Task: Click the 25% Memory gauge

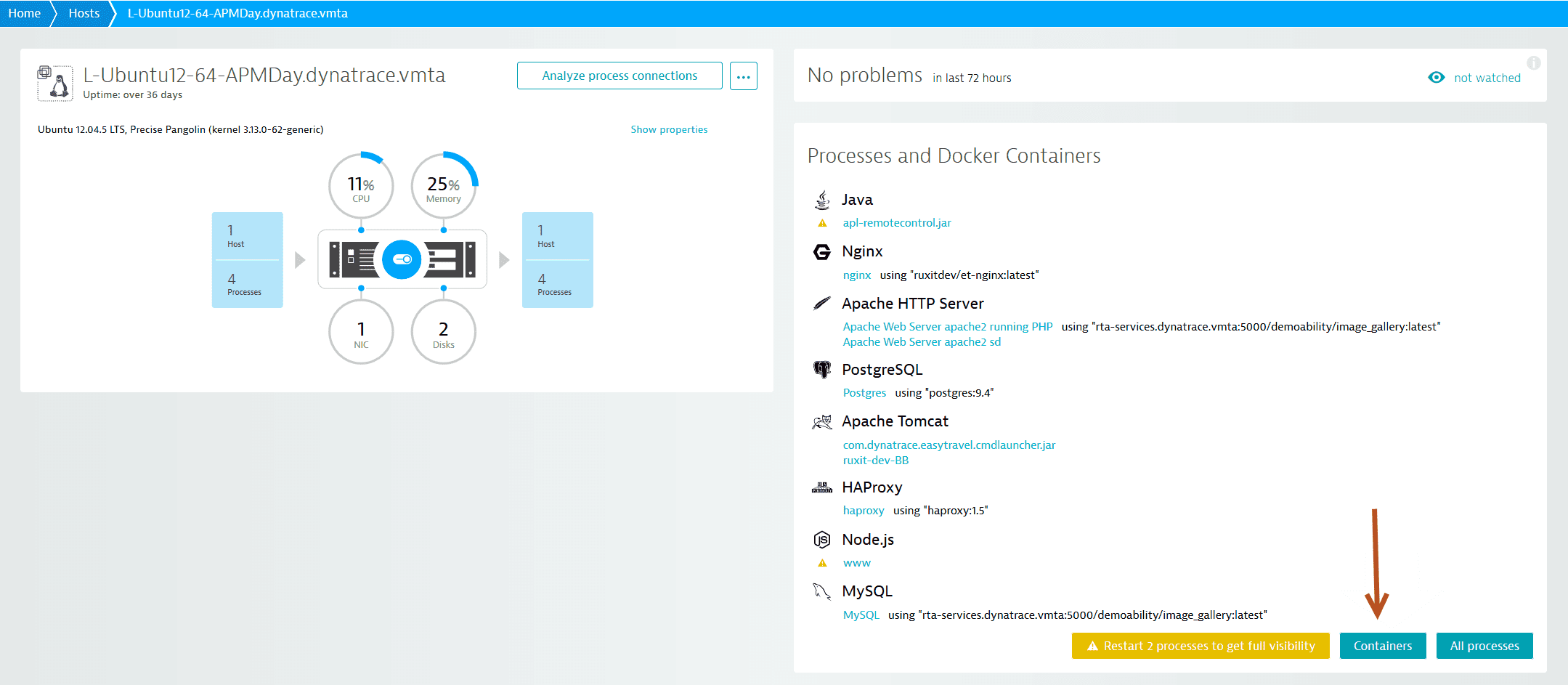Action: [x=444, y=185]
